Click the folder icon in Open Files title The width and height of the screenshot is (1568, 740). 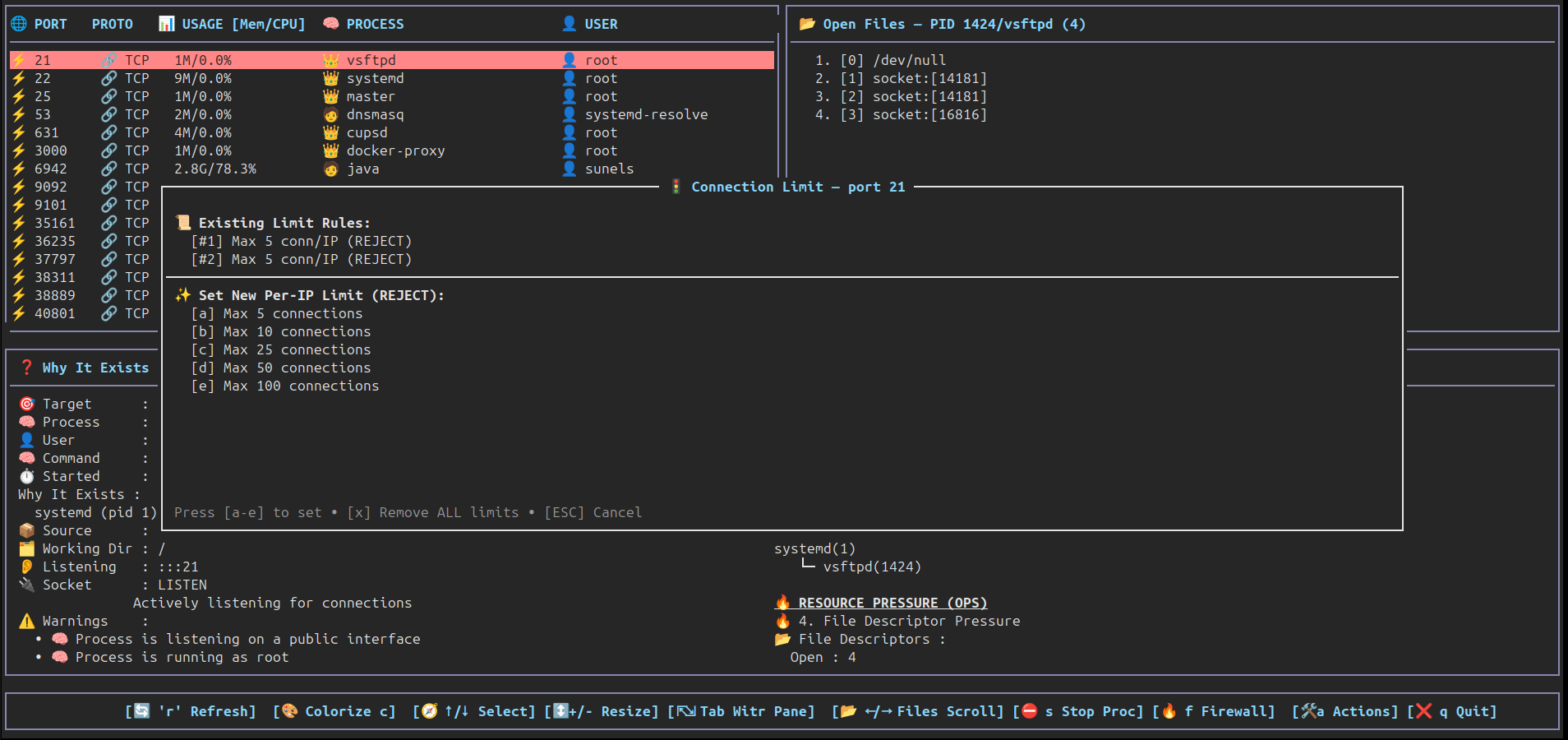pyautogui.click(x=807, y=24)
